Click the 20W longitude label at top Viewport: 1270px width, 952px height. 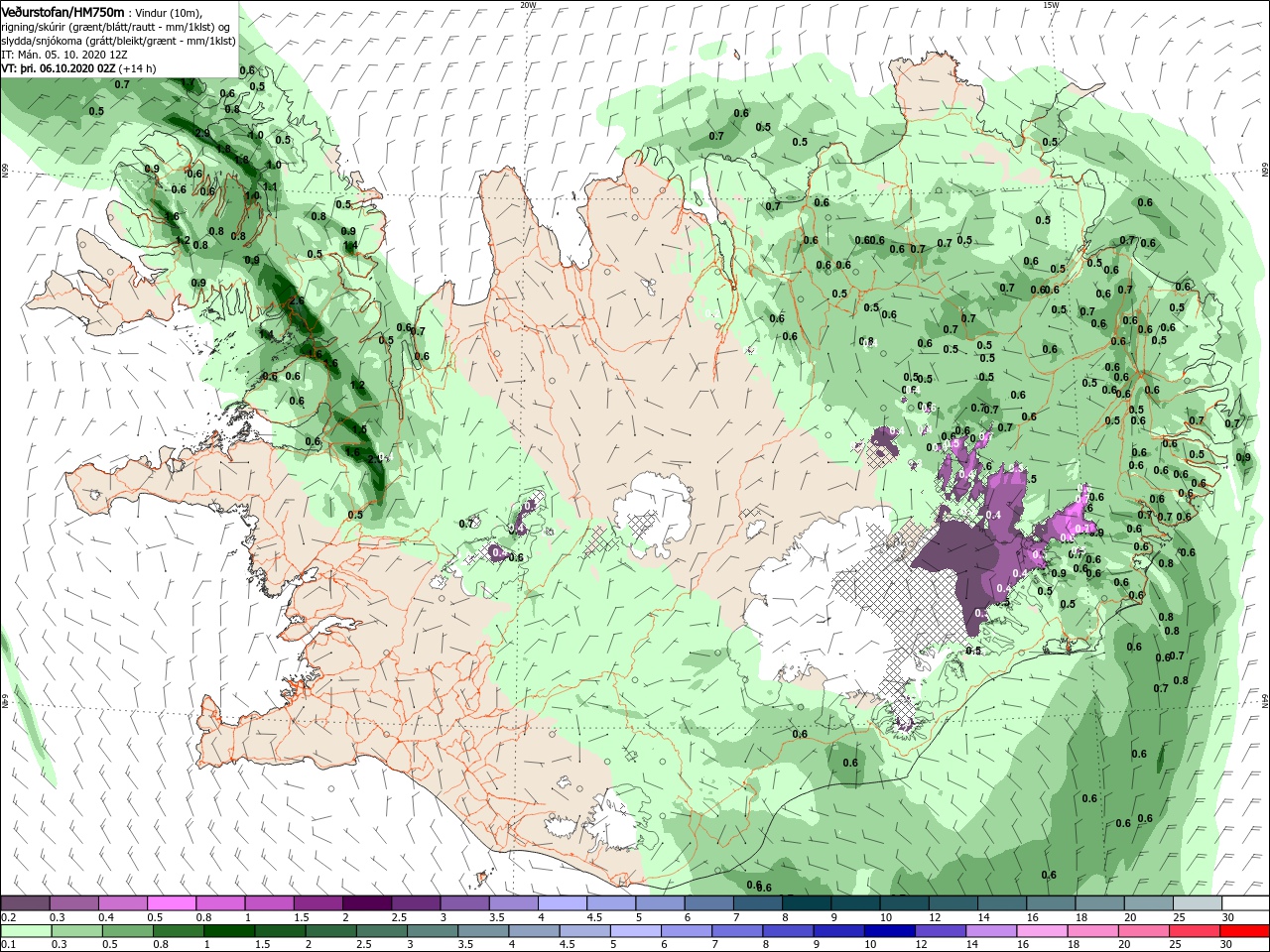tap(528, 5)
